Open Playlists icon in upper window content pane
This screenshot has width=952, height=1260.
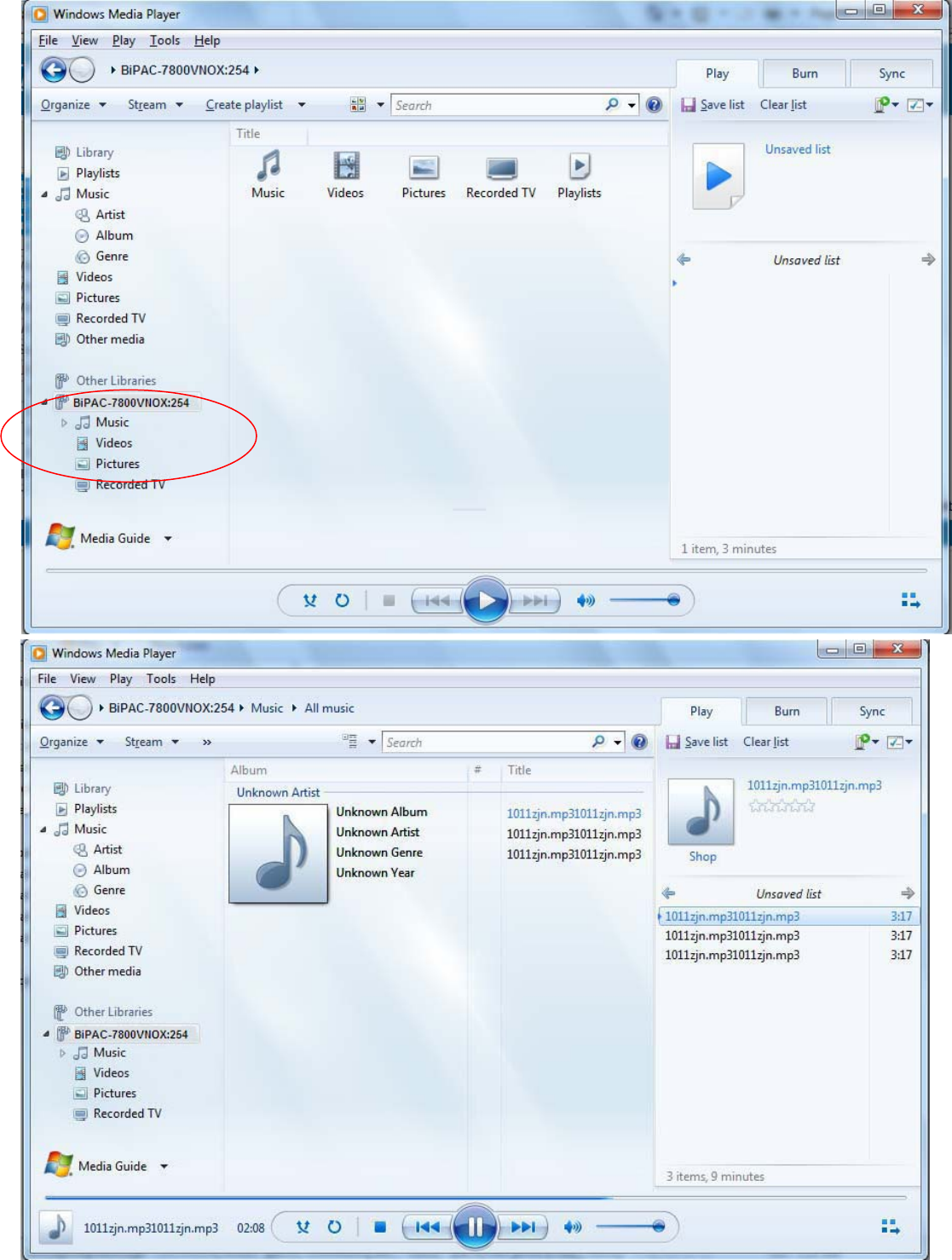point(580,175)
